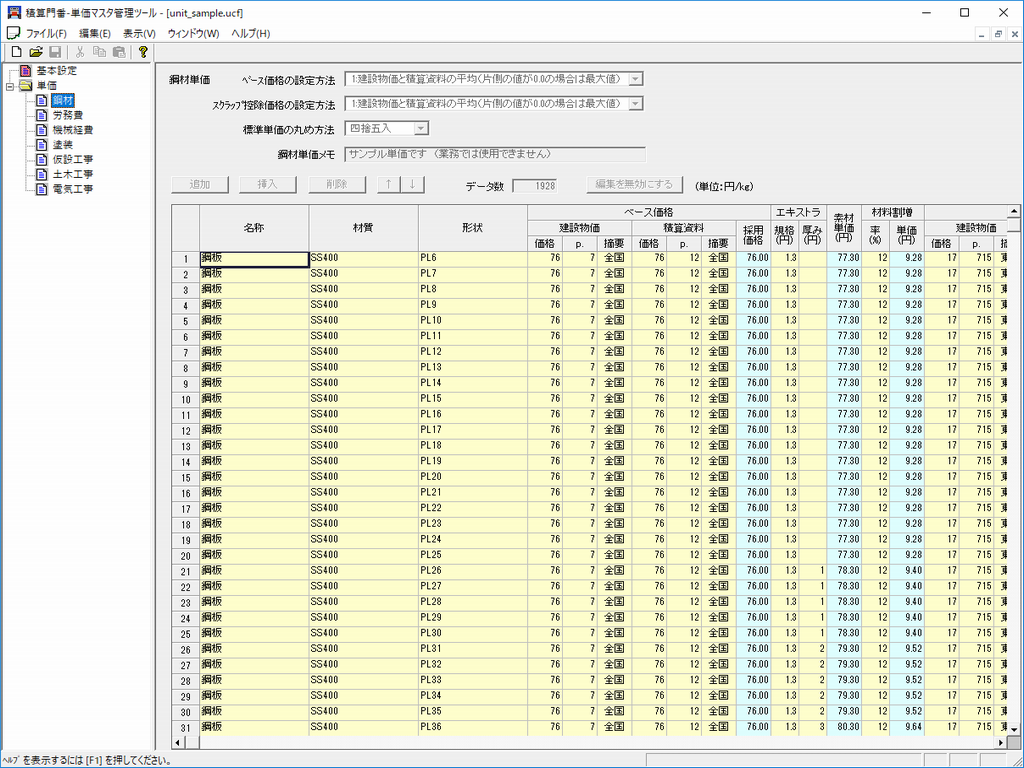Click the move row down arrow button
1024x768 pixels.
coord(412,185)
